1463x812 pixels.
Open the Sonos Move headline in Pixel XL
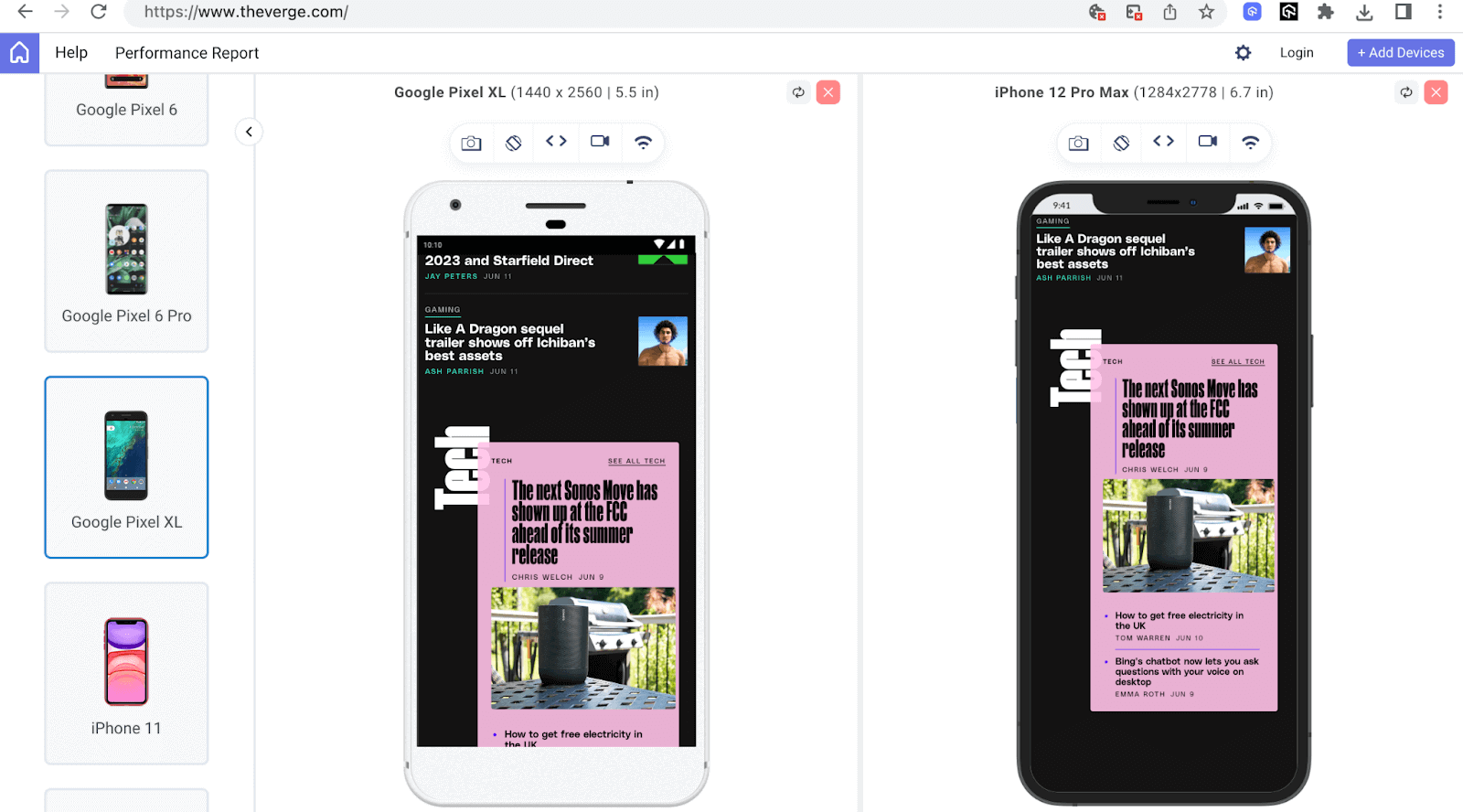(x=584, y=523)
